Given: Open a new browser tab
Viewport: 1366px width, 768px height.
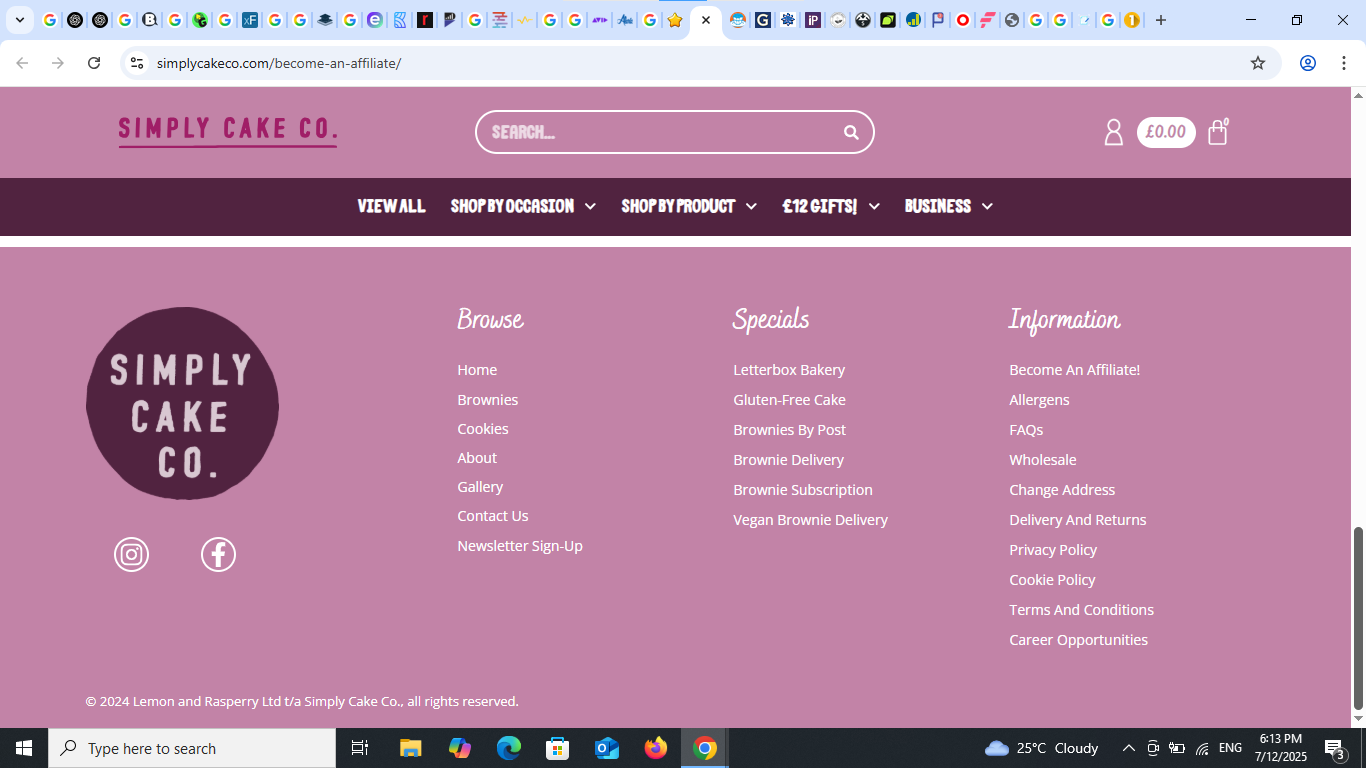Looking at the screenshot, I should 1160,20.
